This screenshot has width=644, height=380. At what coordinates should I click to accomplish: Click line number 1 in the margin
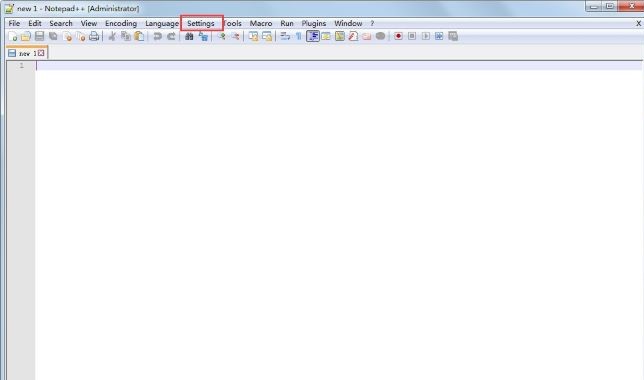[x=22, y=65]
